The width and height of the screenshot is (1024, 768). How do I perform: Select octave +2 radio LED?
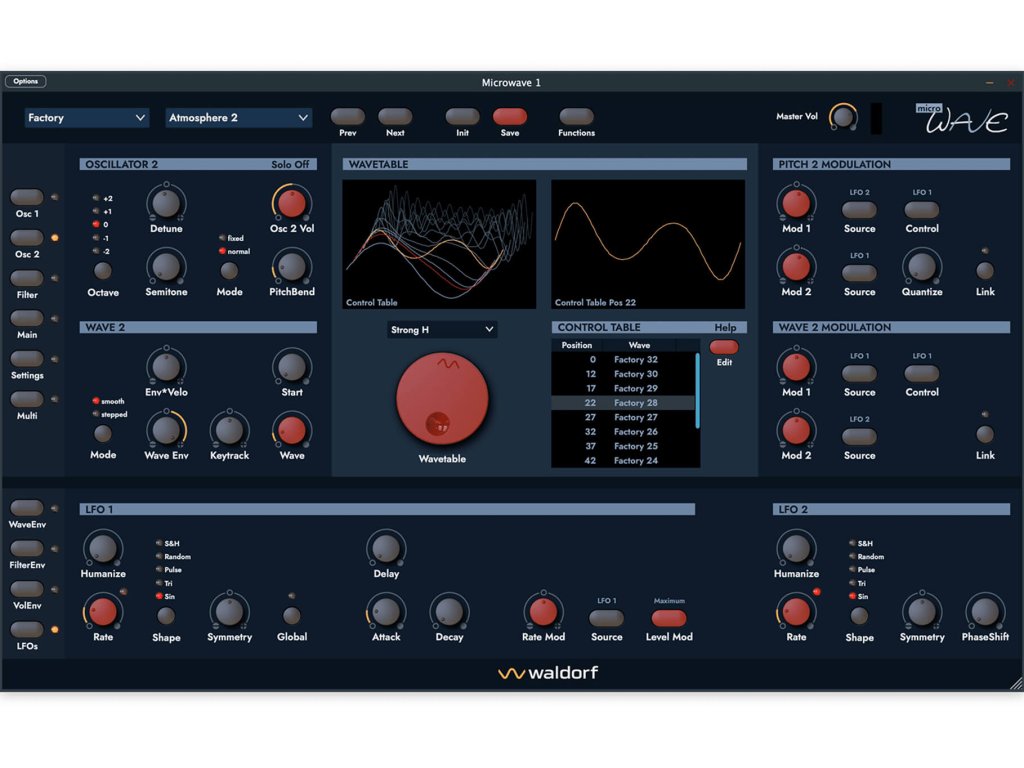(96, 198)
